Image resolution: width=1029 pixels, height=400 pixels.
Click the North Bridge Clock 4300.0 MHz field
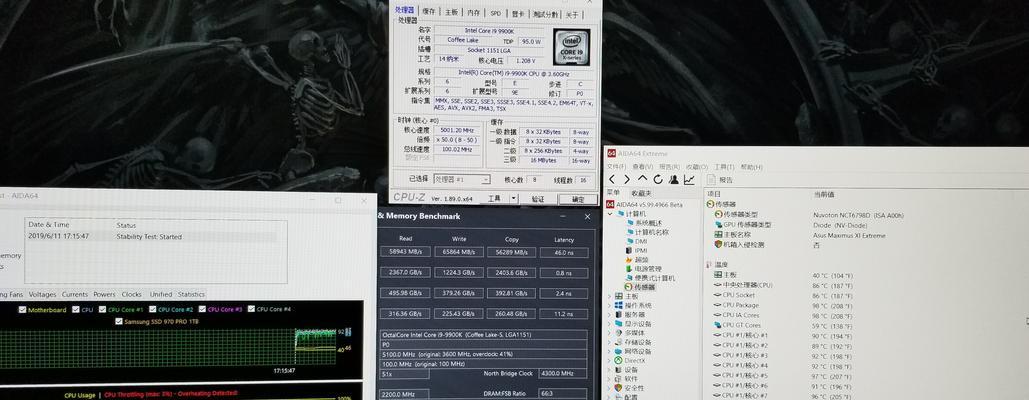click(563, 373)
